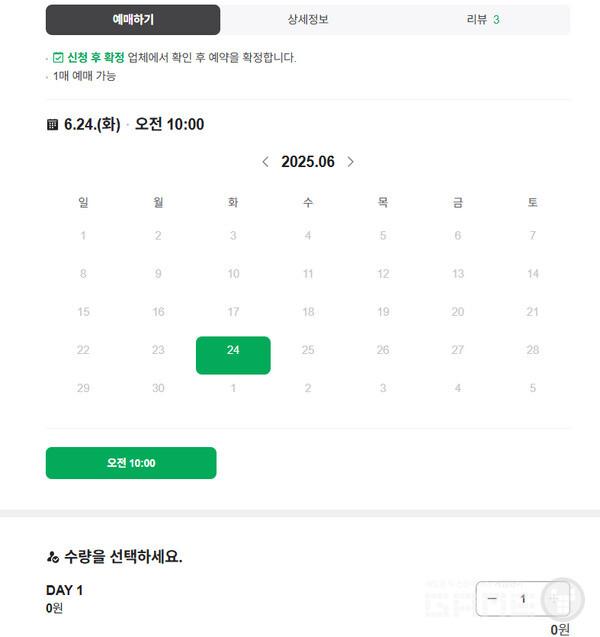Click the DAY 1 ticket label
The width and height of the screenshot is (600, 637).
pyautogui.click(x=64, y=590)
